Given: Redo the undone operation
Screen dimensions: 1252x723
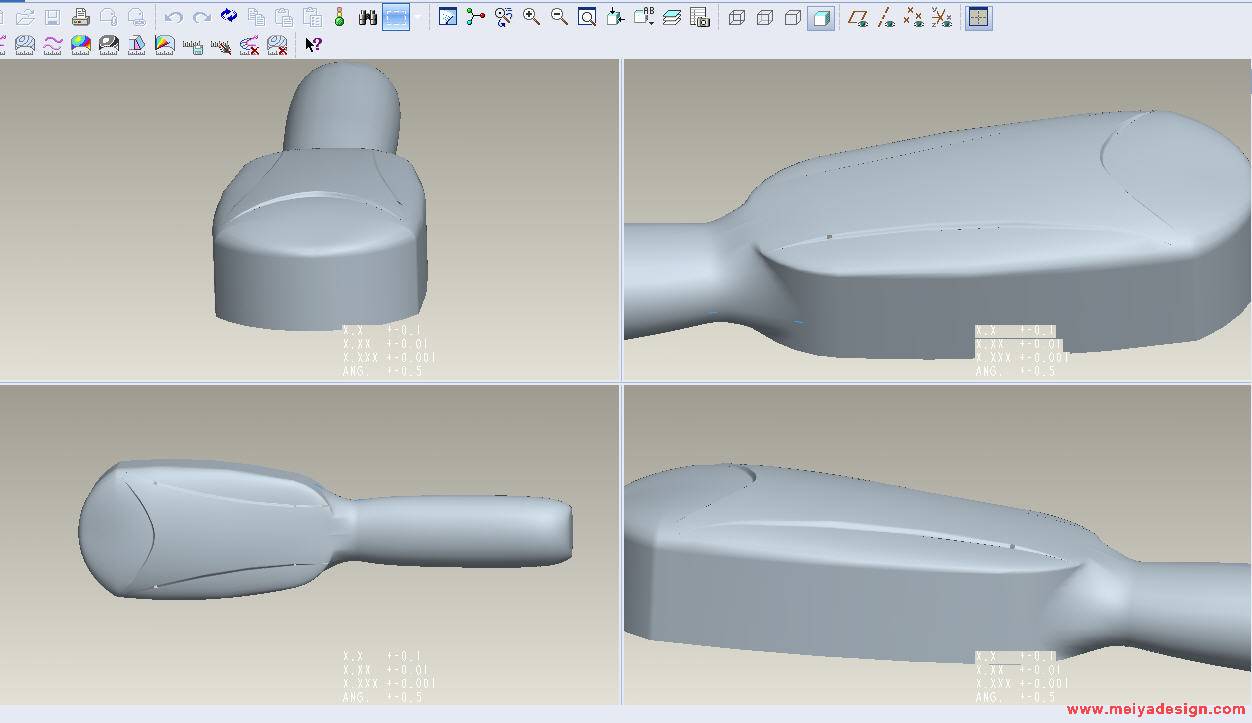Looking at the screenshot, I should coord(201,17).
